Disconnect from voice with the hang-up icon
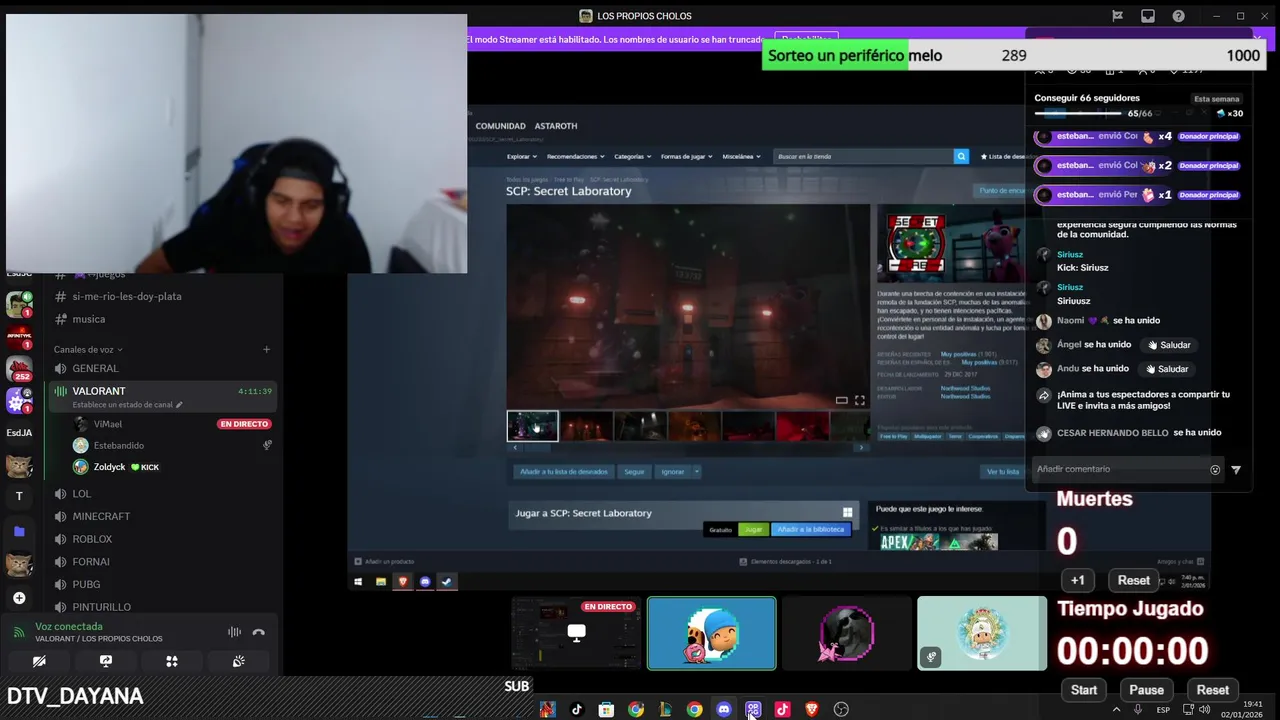The image size is (1280, 720). pos(258,632)
